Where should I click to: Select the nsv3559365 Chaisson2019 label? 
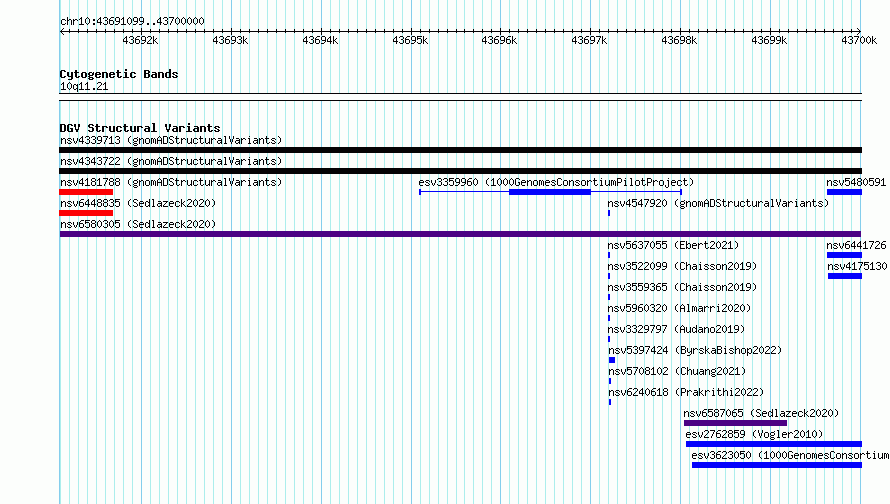tap(682, 287)
